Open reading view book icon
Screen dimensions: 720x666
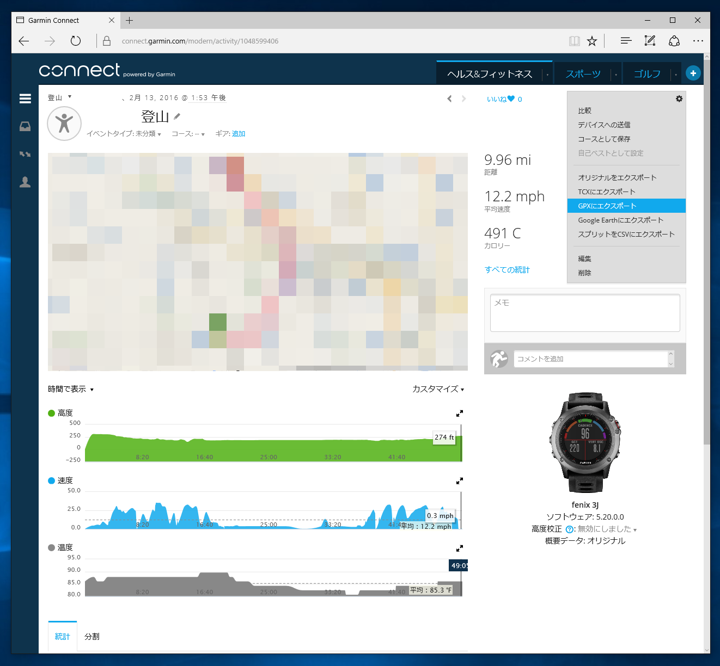[x=574, y=41]
